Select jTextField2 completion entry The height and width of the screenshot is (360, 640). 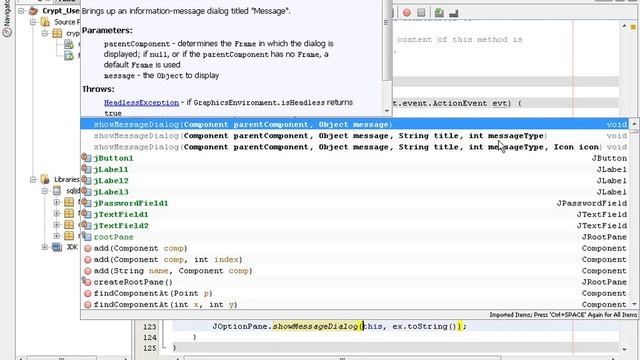[x=354, y=226]
